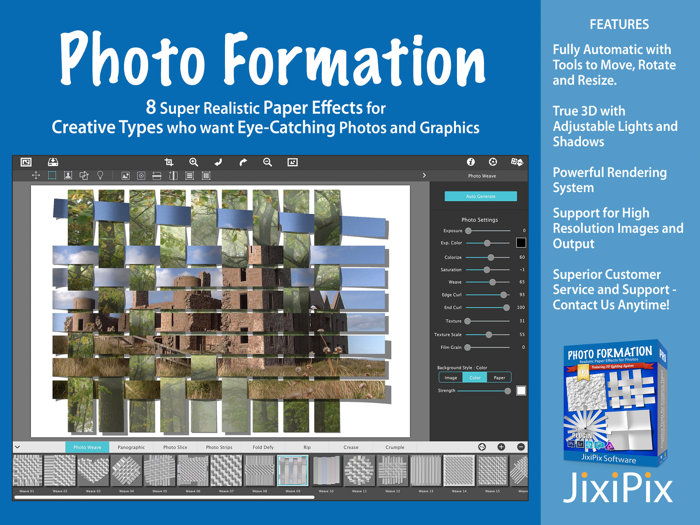Click the vertical split icon
The width and height of the screenshot is (700, 525).
(x=173, y=176)
